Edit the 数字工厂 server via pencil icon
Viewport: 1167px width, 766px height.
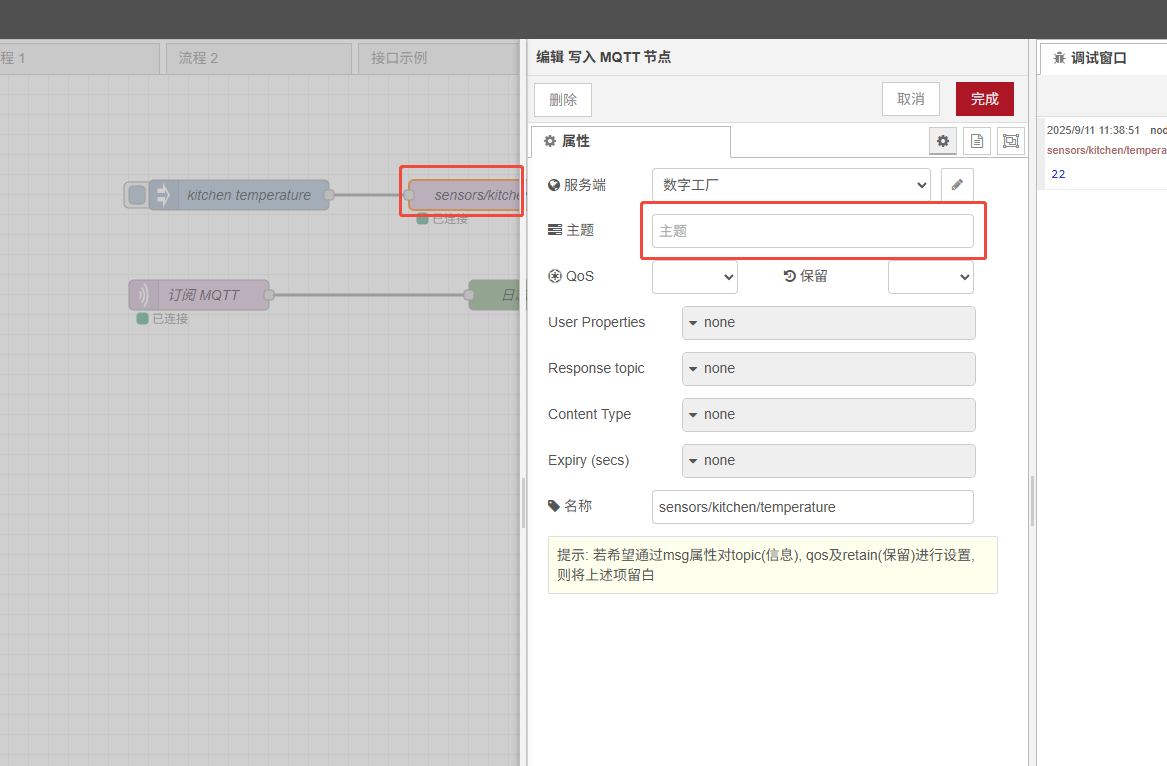coord(956,184)
